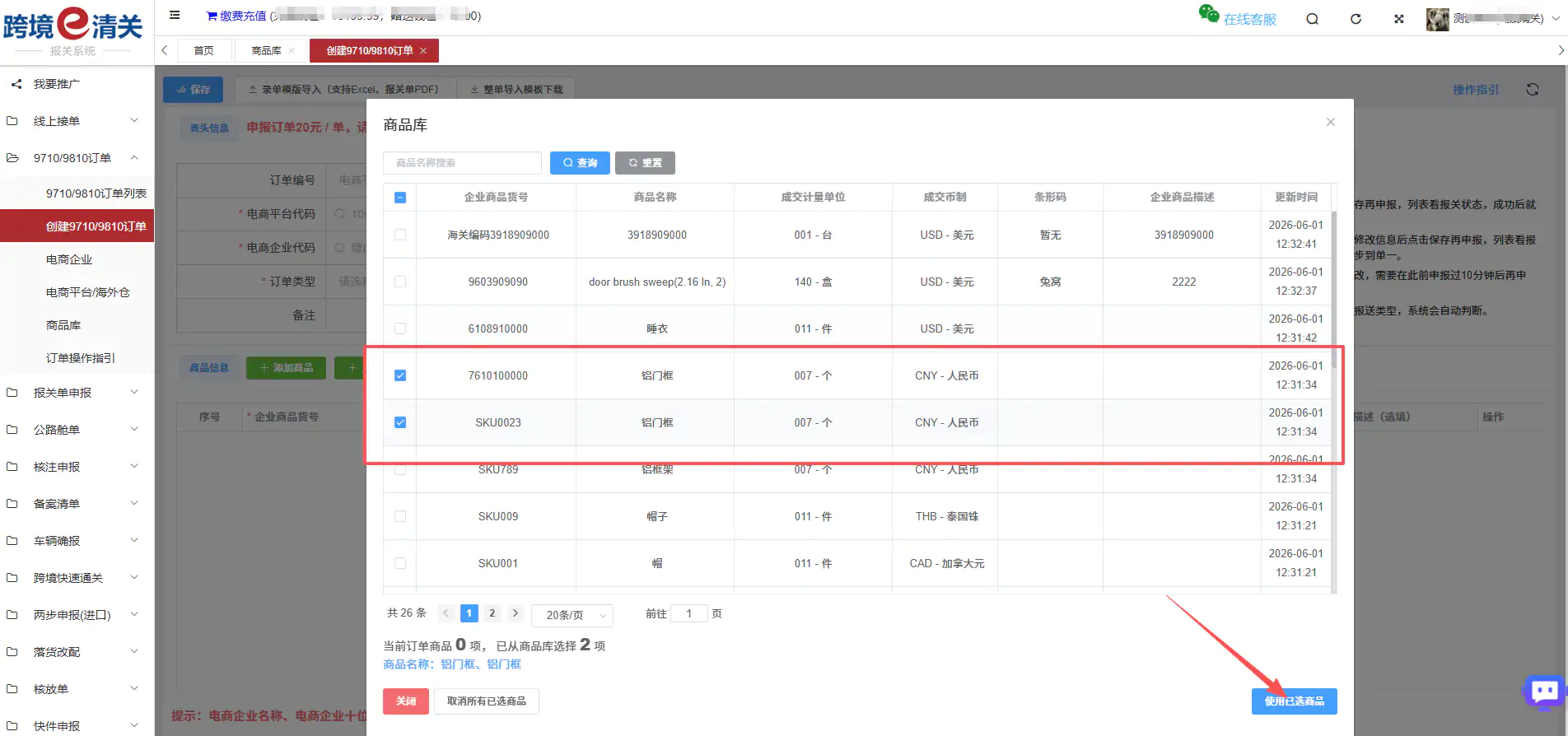
Task: Click the 使用已选商品 button
Action: click(1295, 701)
